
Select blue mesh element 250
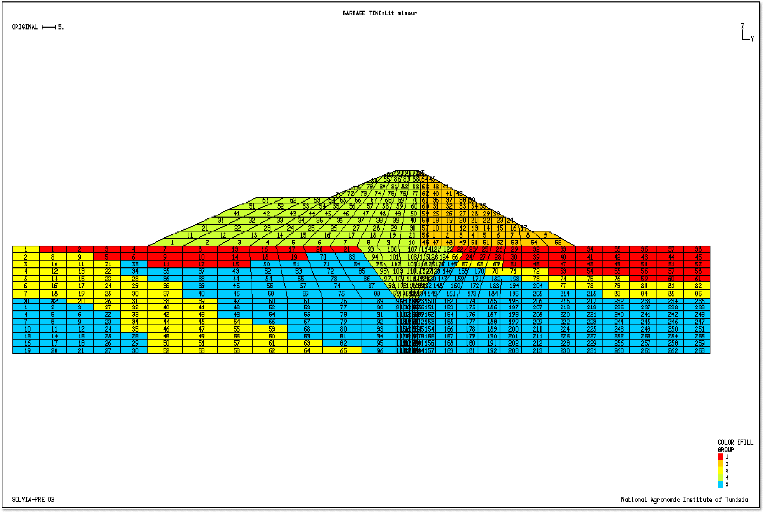(x=670, y=329)
